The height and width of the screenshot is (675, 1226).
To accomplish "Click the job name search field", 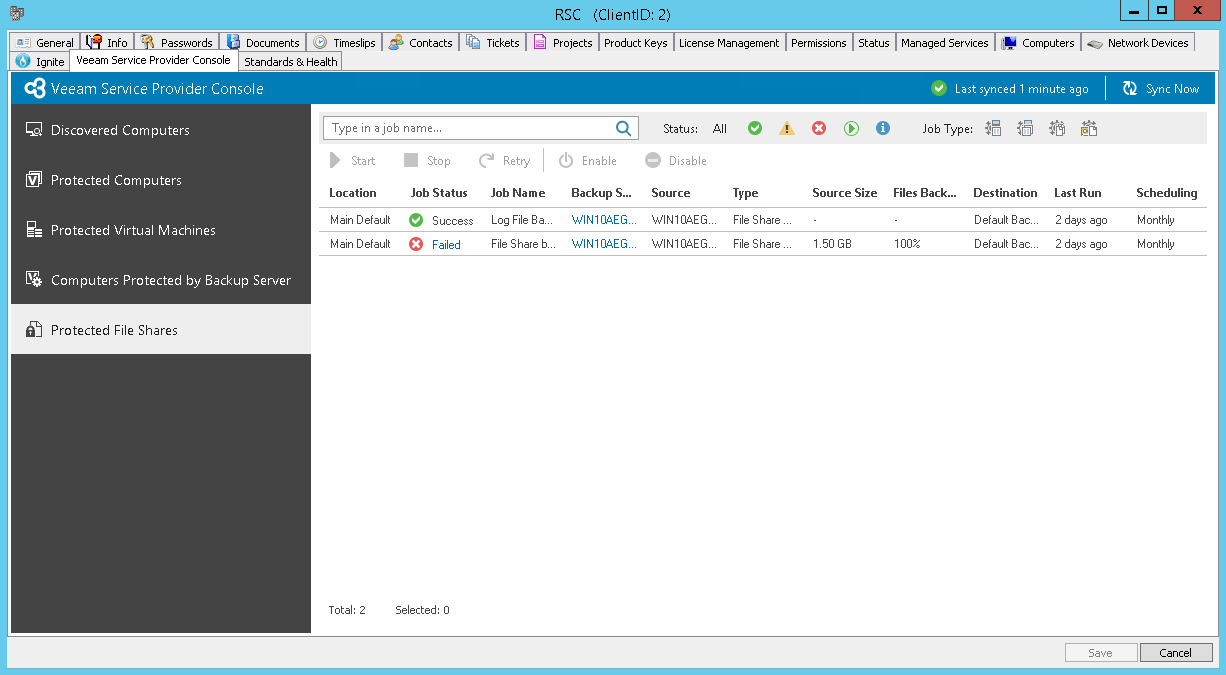I will coord(470,128).
